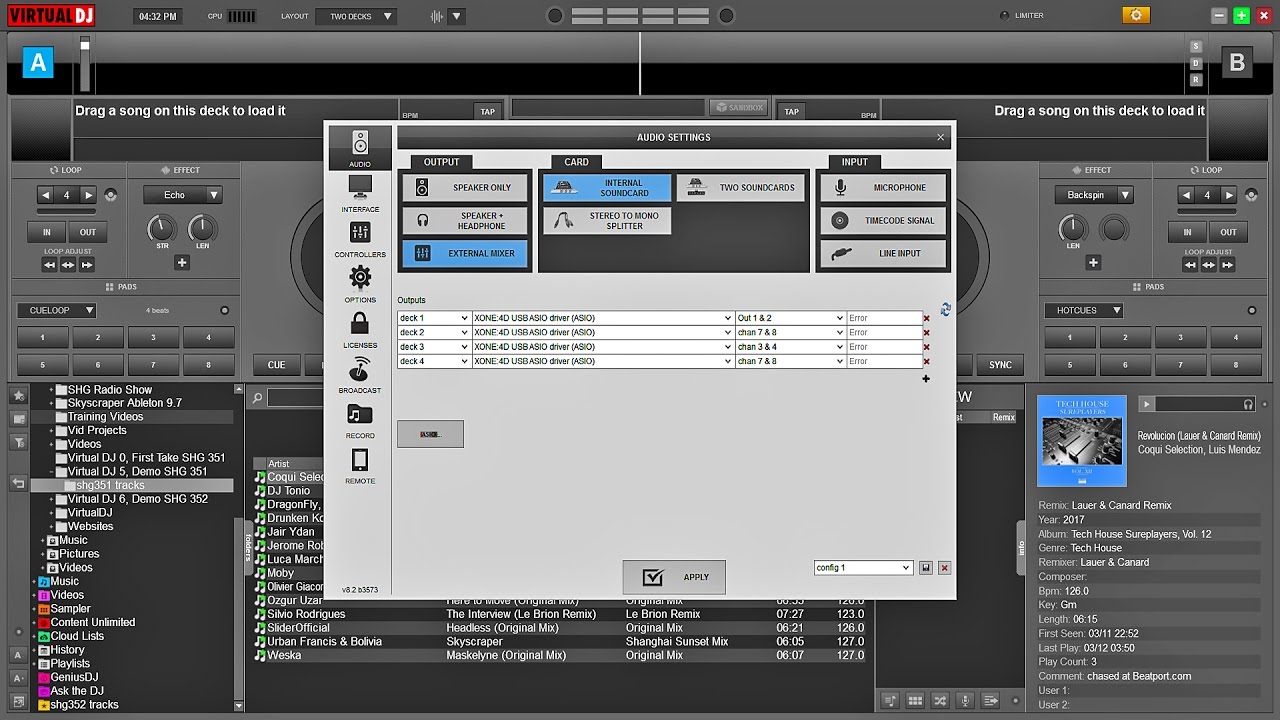Click the ASIO settings button

pyautogui.click(x=430, y=434)
